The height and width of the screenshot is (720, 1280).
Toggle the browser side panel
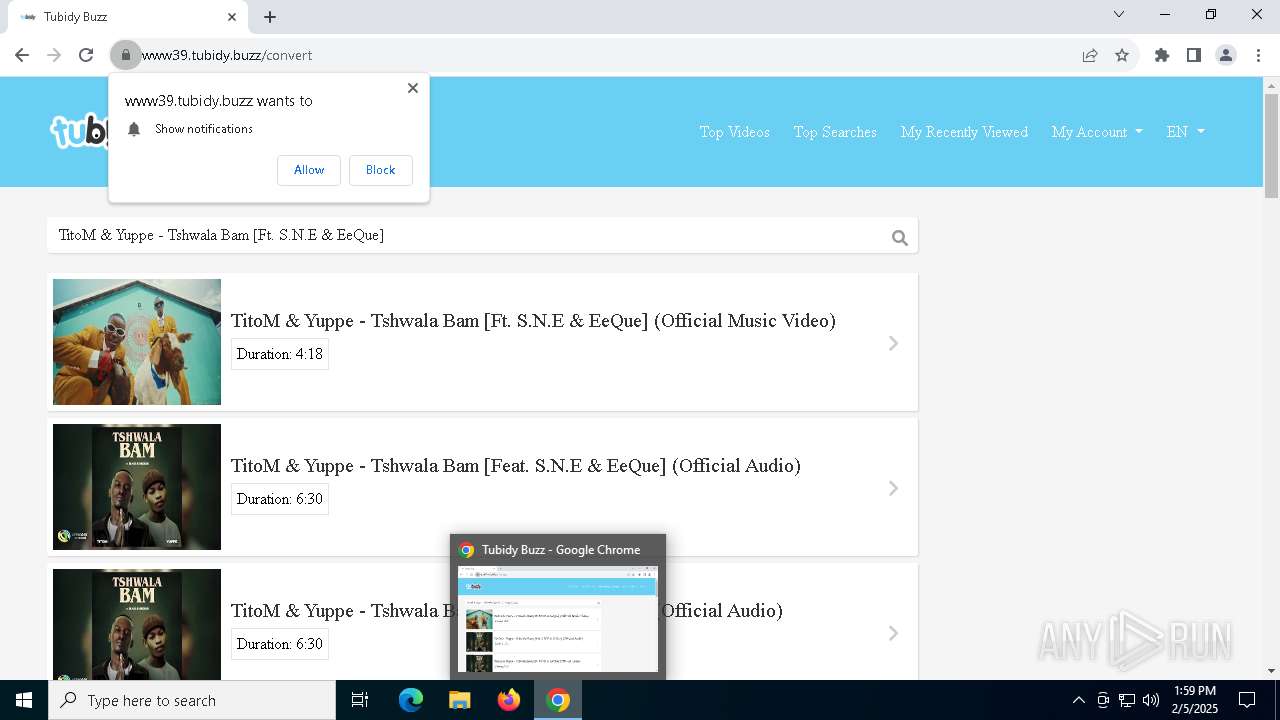coord(1194,55)
